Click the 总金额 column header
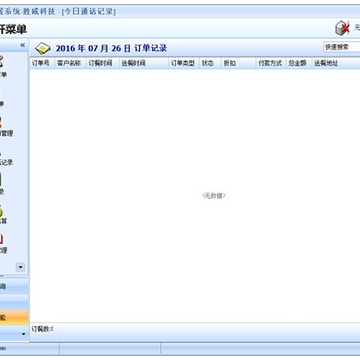Image resolution: width=360 pixels, height=360 pixels. click(x=299, y=63)
